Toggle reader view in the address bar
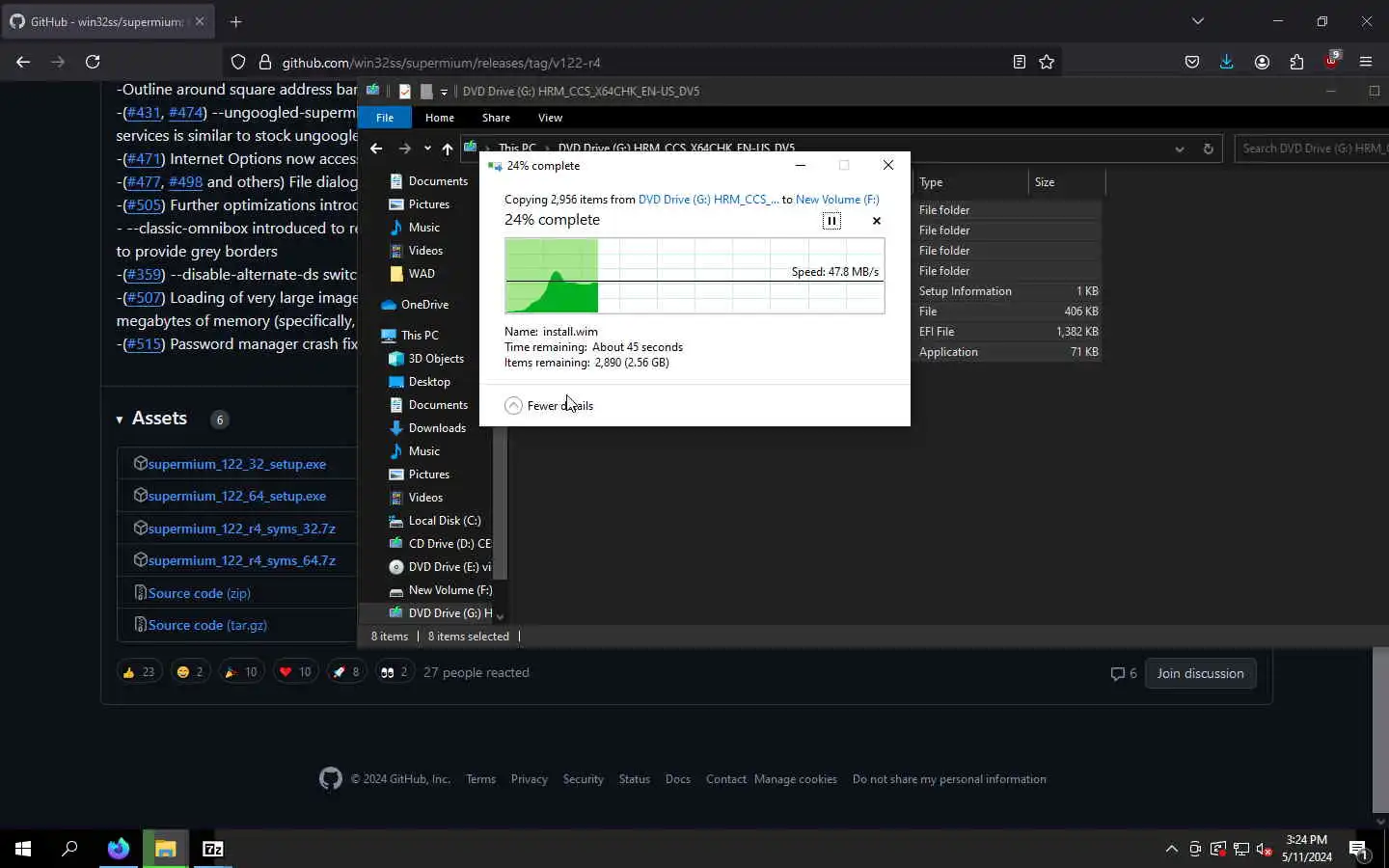Image resolution: width=1389 pixels, height=868 pixels. pyautogui.click(x=1019, y=62)
